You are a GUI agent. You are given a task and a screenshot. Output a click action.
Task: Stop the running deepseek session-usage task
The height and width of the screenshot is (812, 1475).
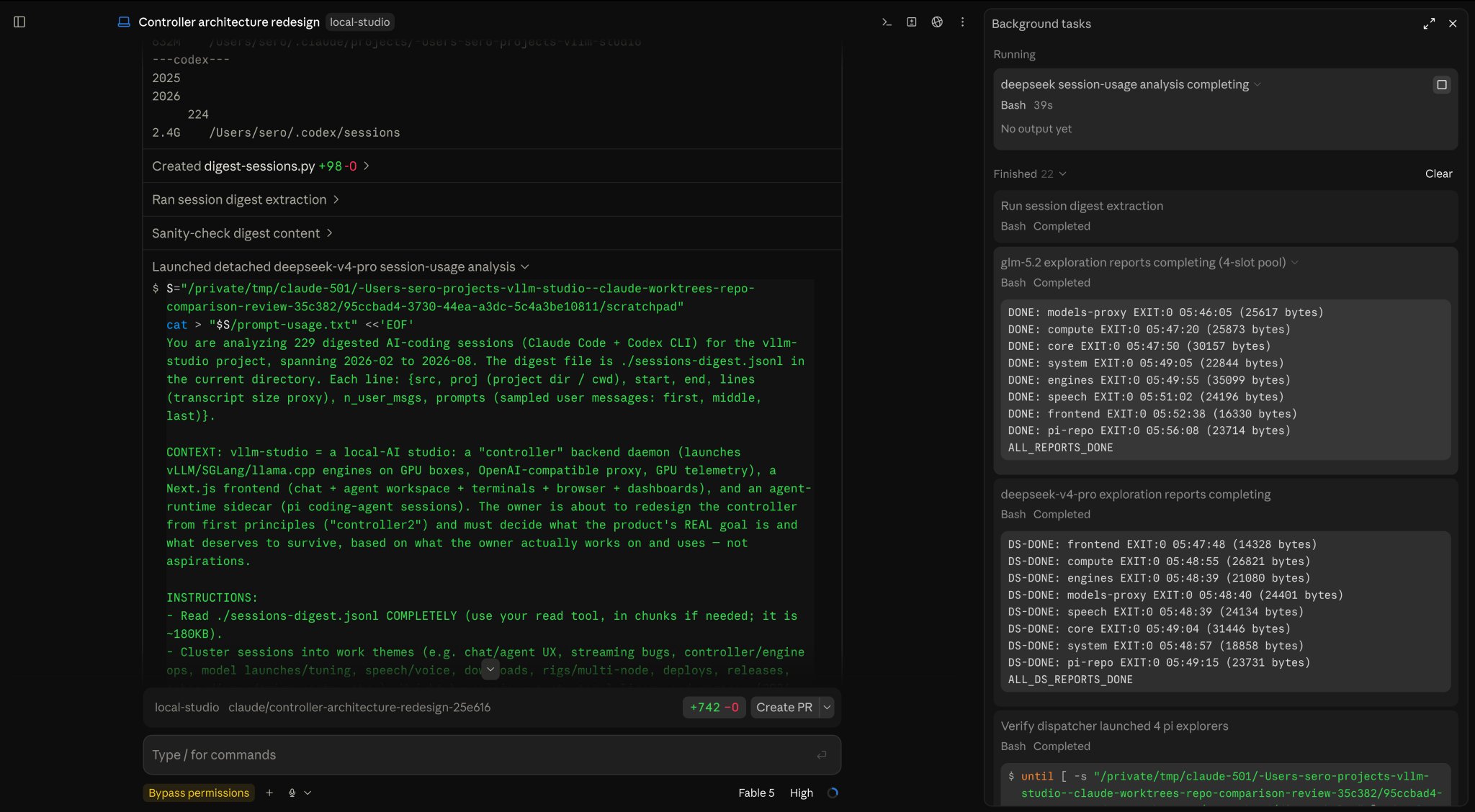click(x=1442, y=85)
